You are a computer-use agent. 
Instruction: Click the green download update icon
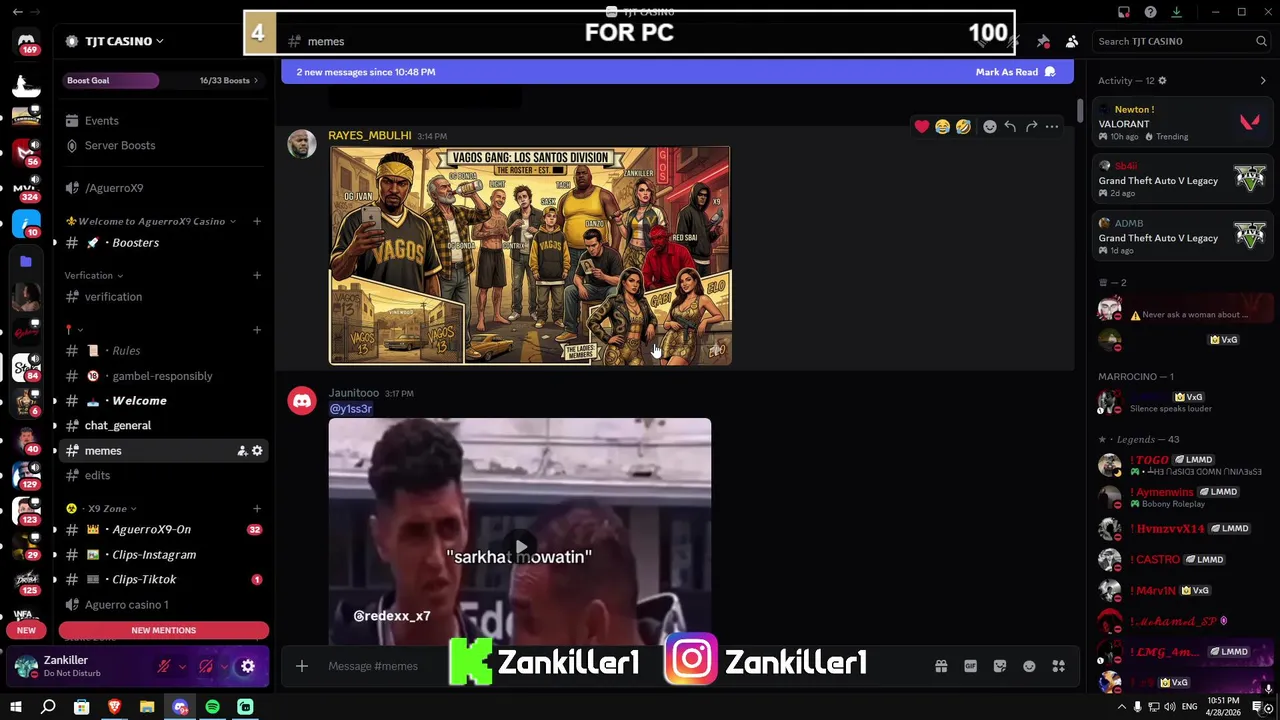(x=1176, y=12)
